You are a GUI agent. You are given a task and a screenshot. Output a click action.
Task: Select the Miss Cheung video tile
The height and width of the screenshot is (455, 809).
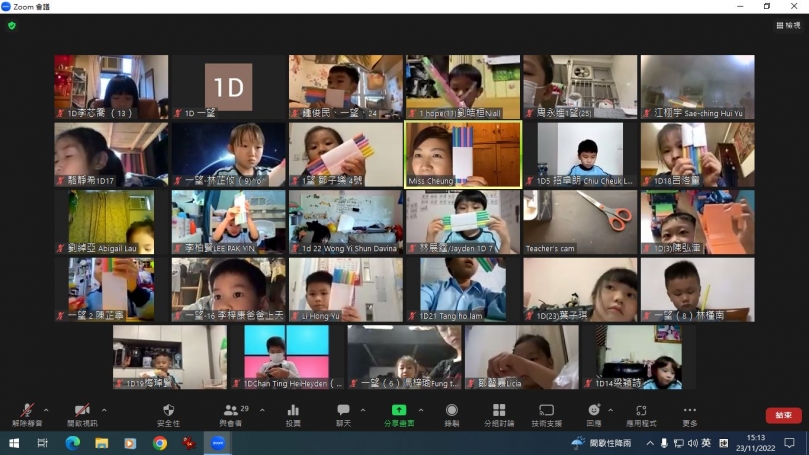462,154
